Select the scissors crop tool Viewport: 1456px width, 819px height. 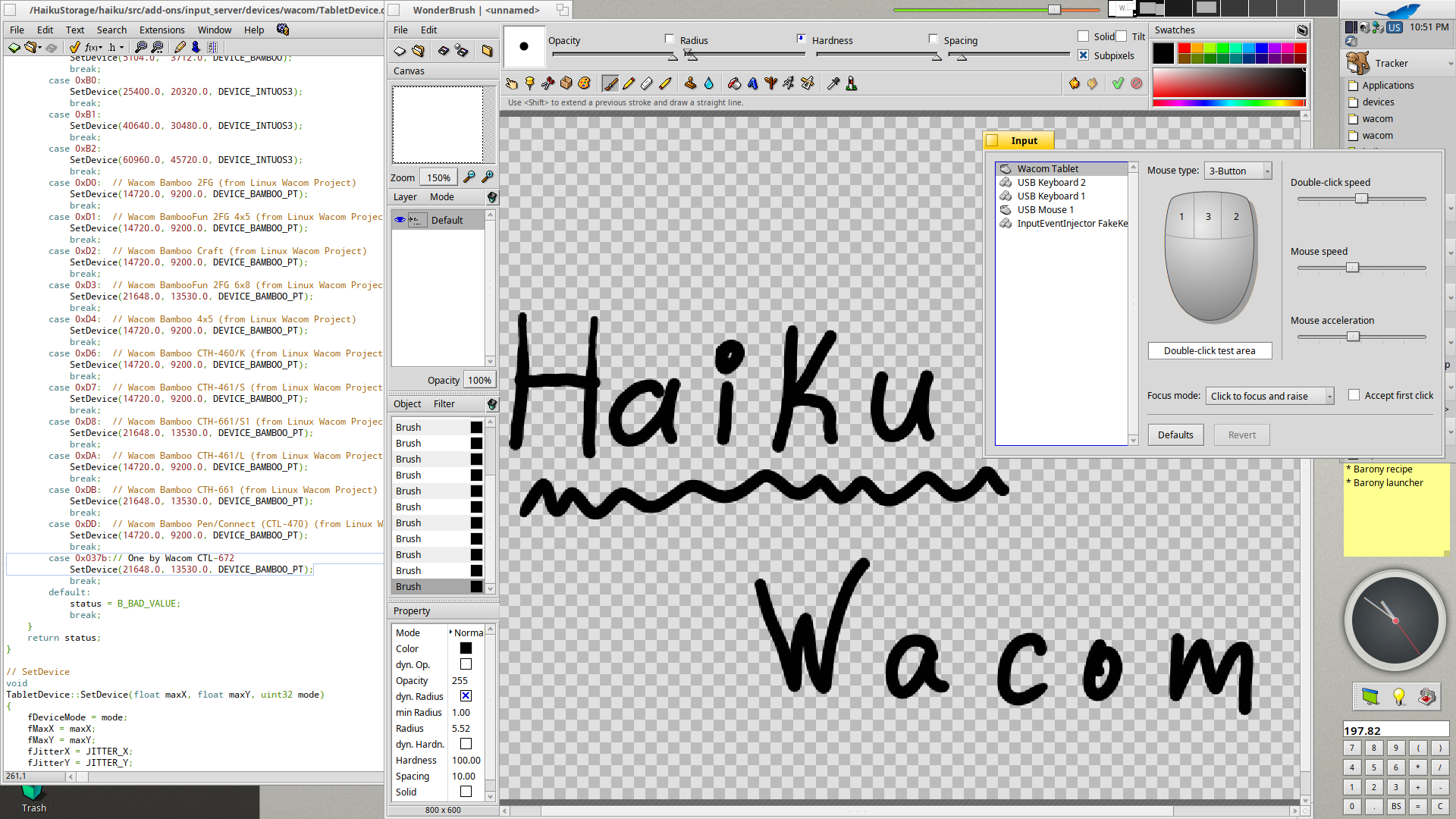coord(548,83)
